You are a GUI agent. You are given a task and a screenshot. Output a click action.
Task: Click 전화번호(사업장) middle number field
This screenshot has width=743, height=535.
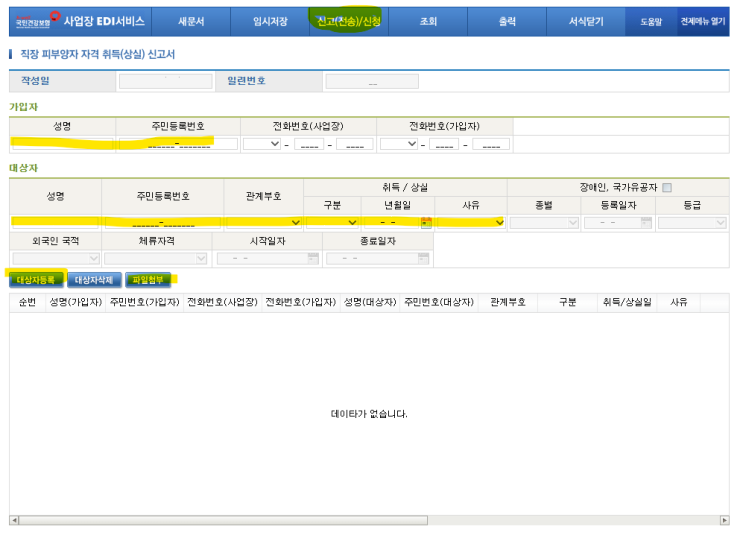point(309,144)
